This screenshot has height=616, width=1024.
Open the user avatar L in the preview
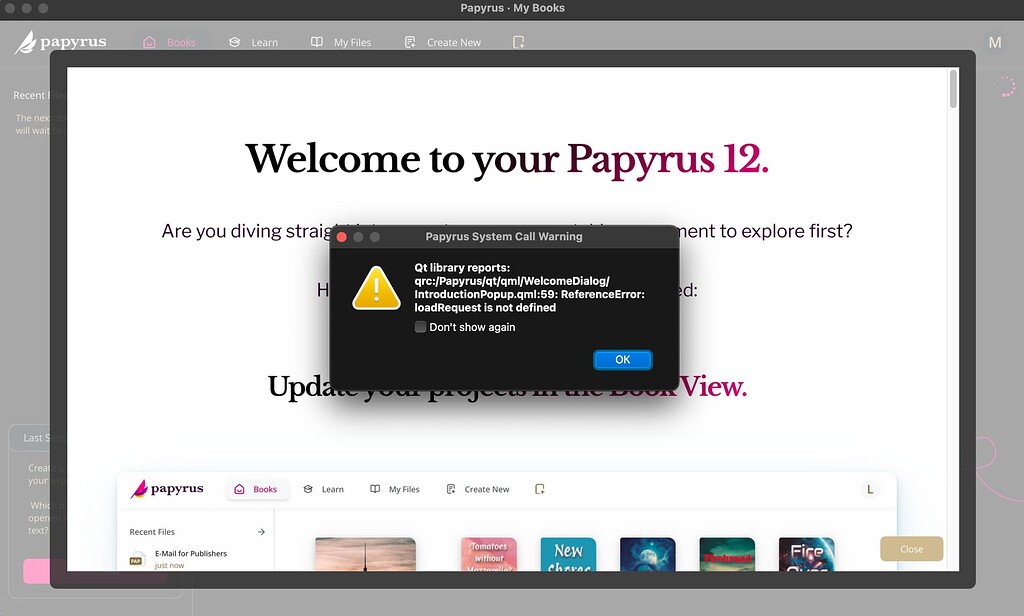(869, 489)
